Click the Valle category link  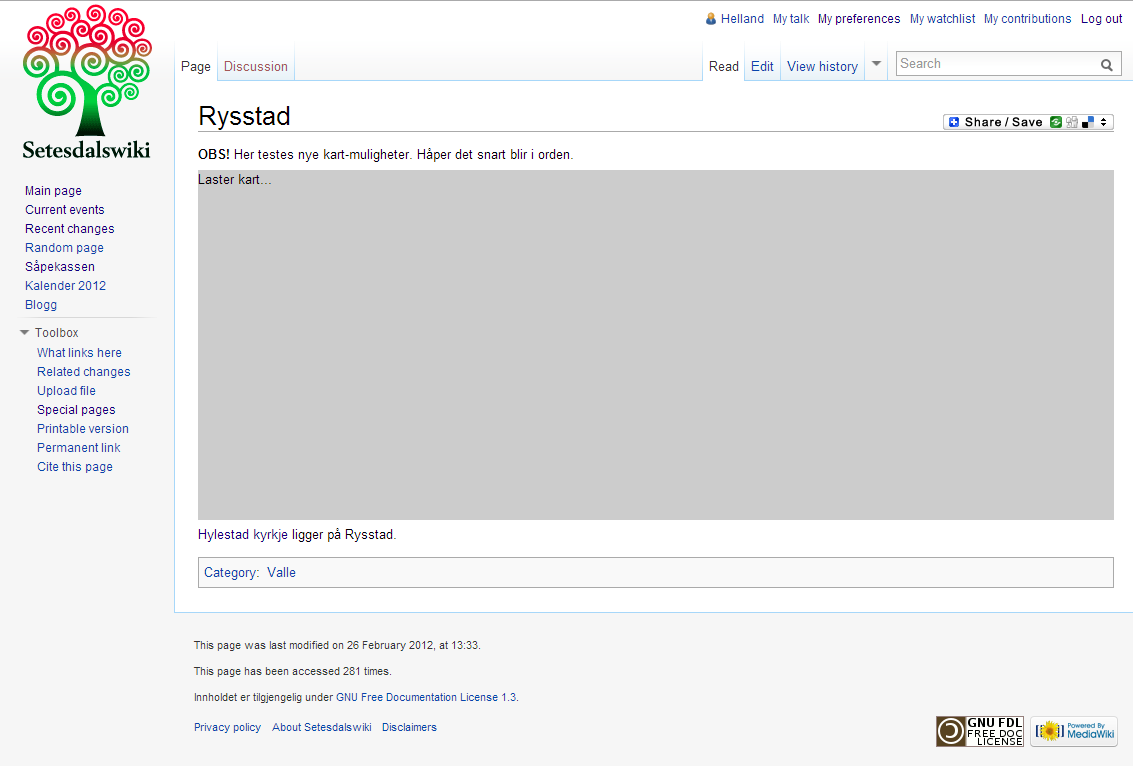pyautogui.click(x=281, y=573)
